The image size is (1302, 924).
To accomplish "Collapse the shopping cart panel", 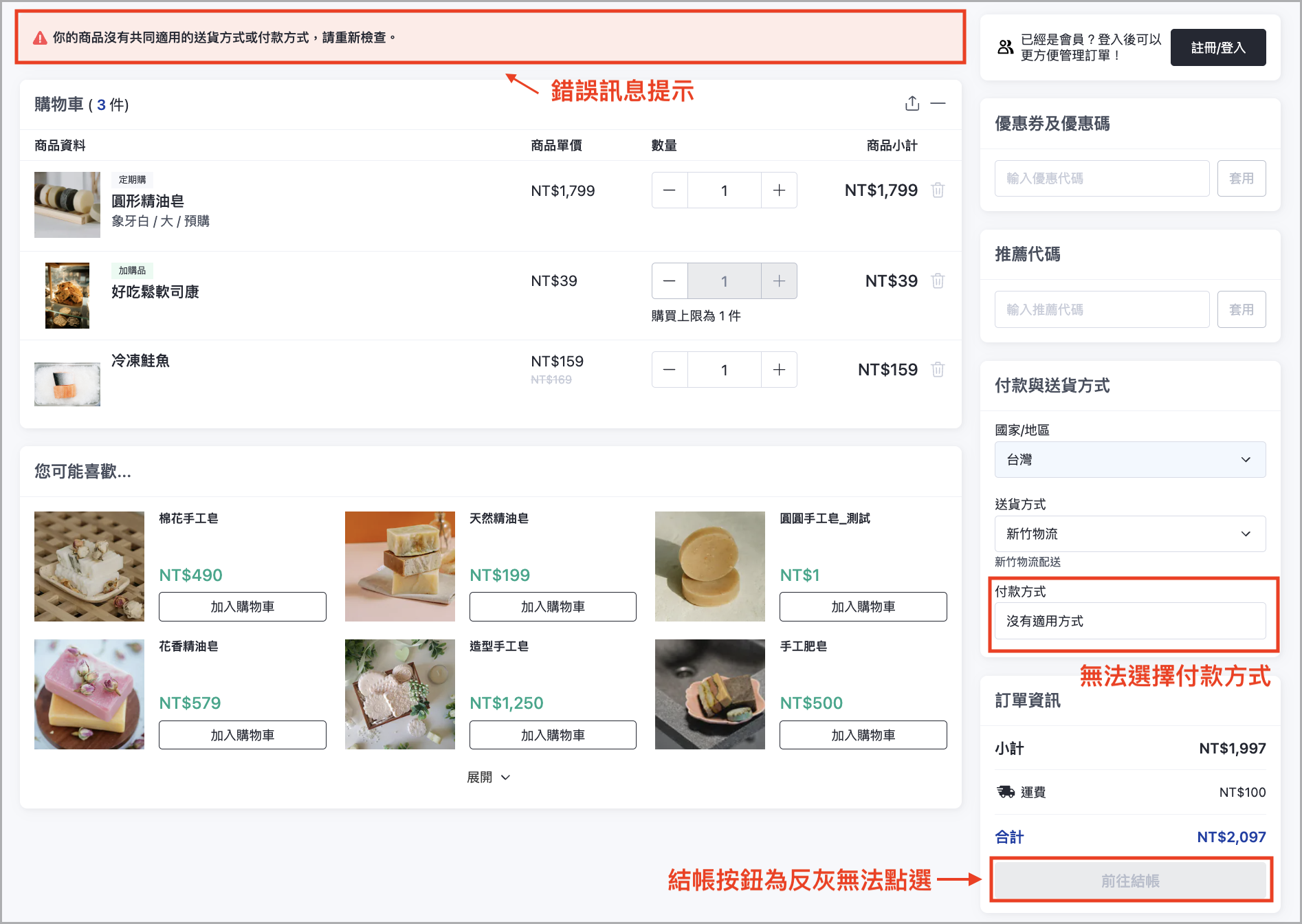I will click(938, 104).
